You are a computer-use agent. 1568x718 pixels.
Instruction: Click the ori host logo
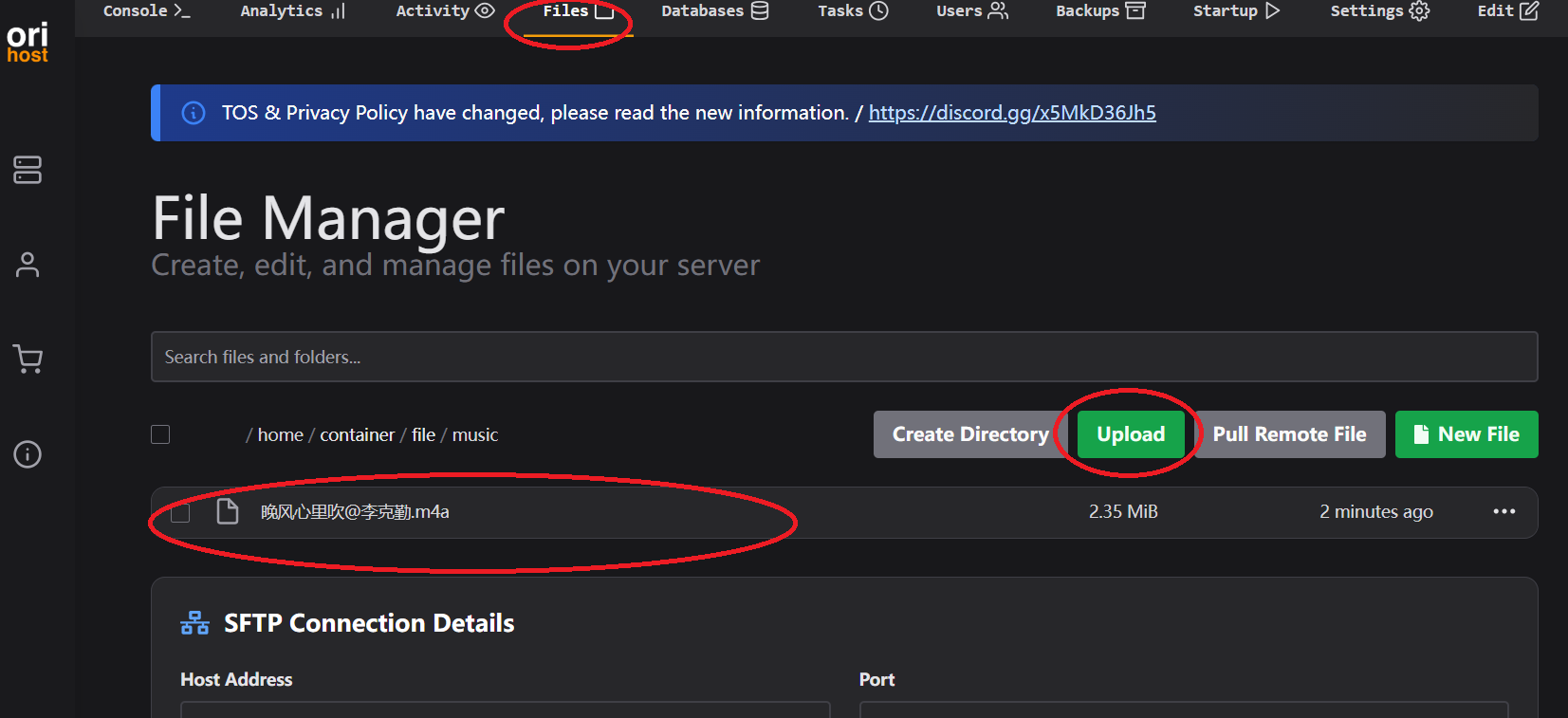pos(28,43)
